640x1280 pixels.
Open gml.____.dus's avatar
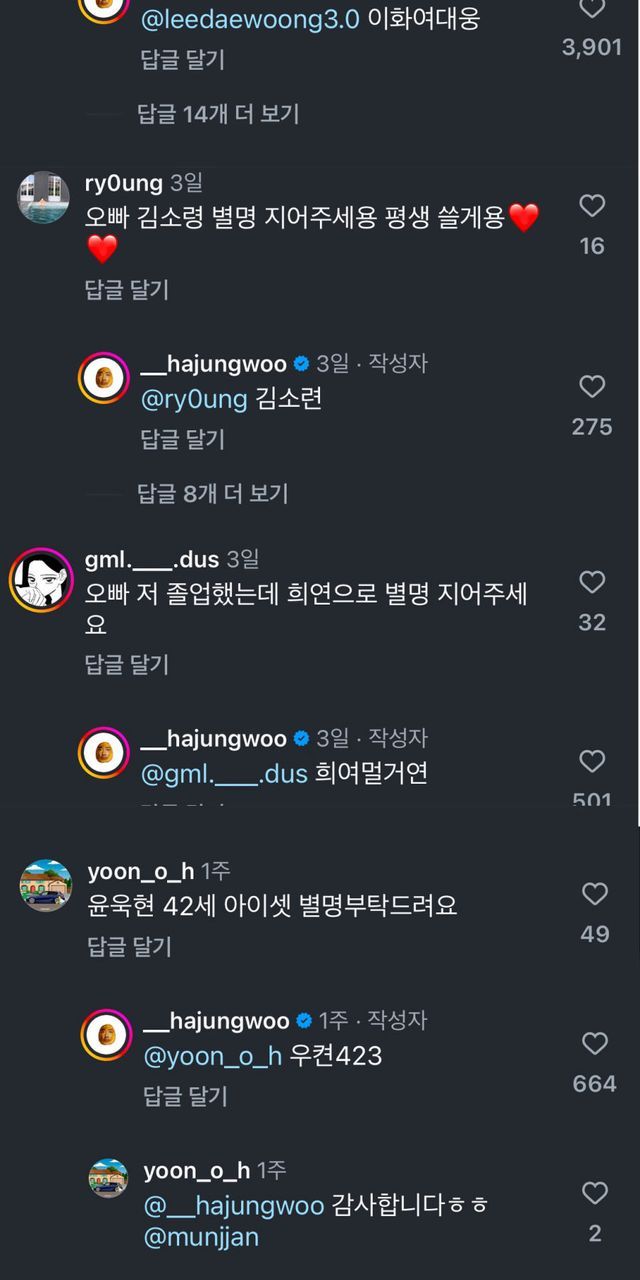(x=42, y=579)
